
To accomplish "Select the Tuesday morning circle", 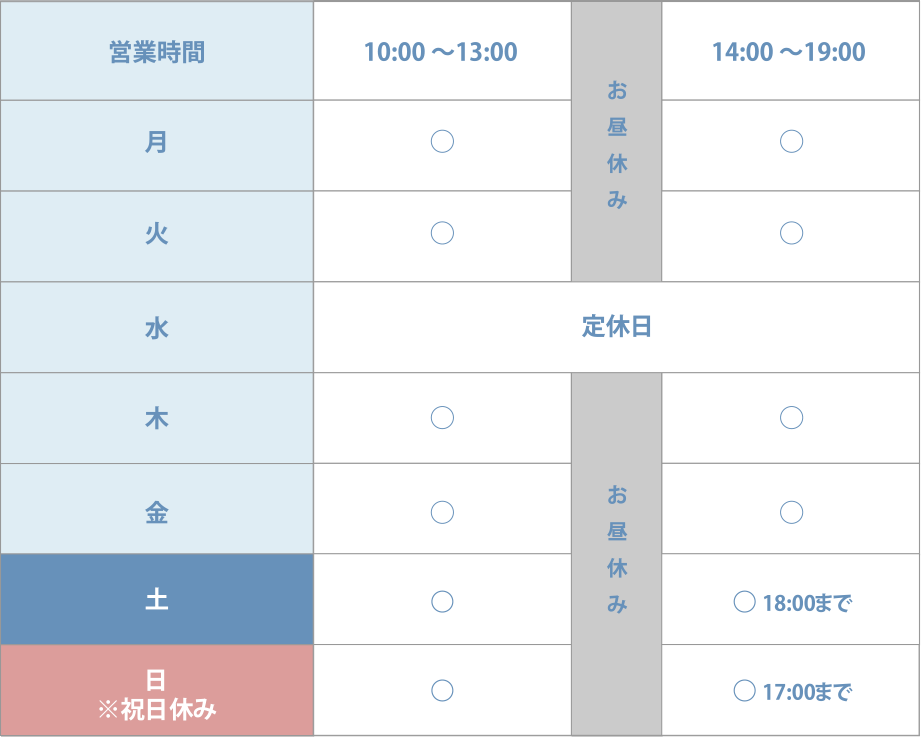I will [442, 233].
